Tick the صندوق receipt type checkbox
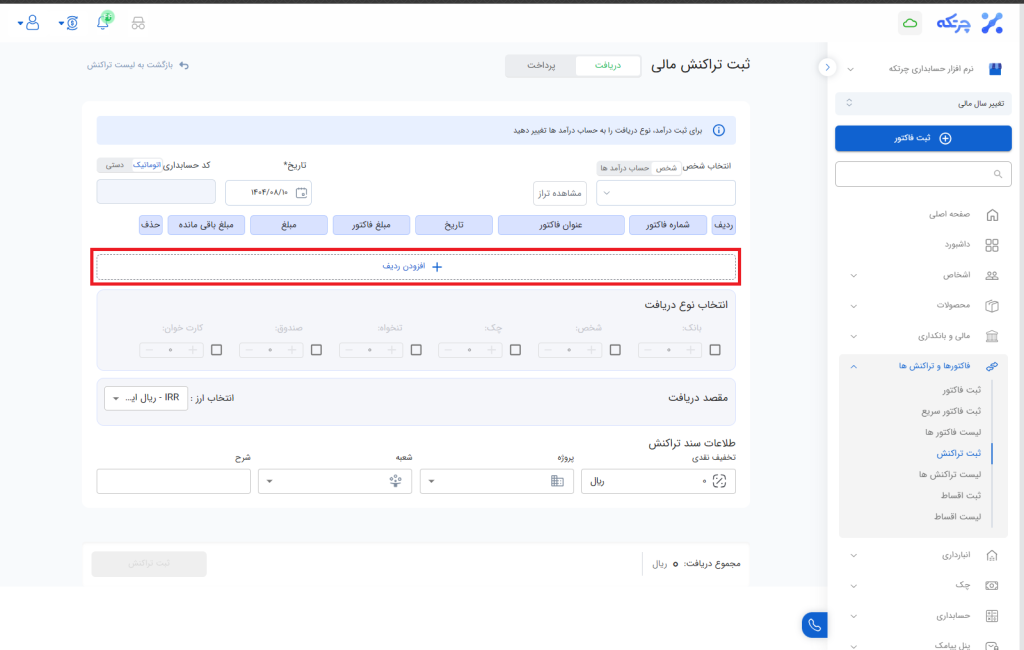Screen dimensions: 1024x650 point(316,350)
